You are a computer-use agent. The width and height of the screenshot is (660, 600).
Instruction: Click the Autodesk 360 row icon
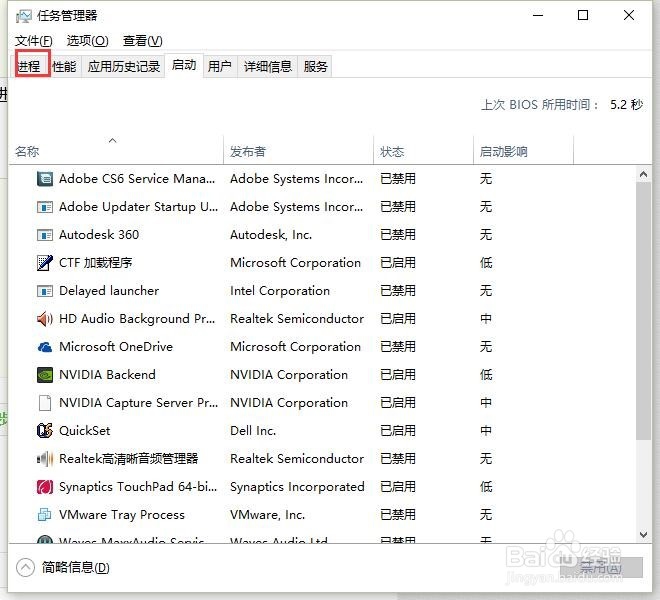coord(45,235)
